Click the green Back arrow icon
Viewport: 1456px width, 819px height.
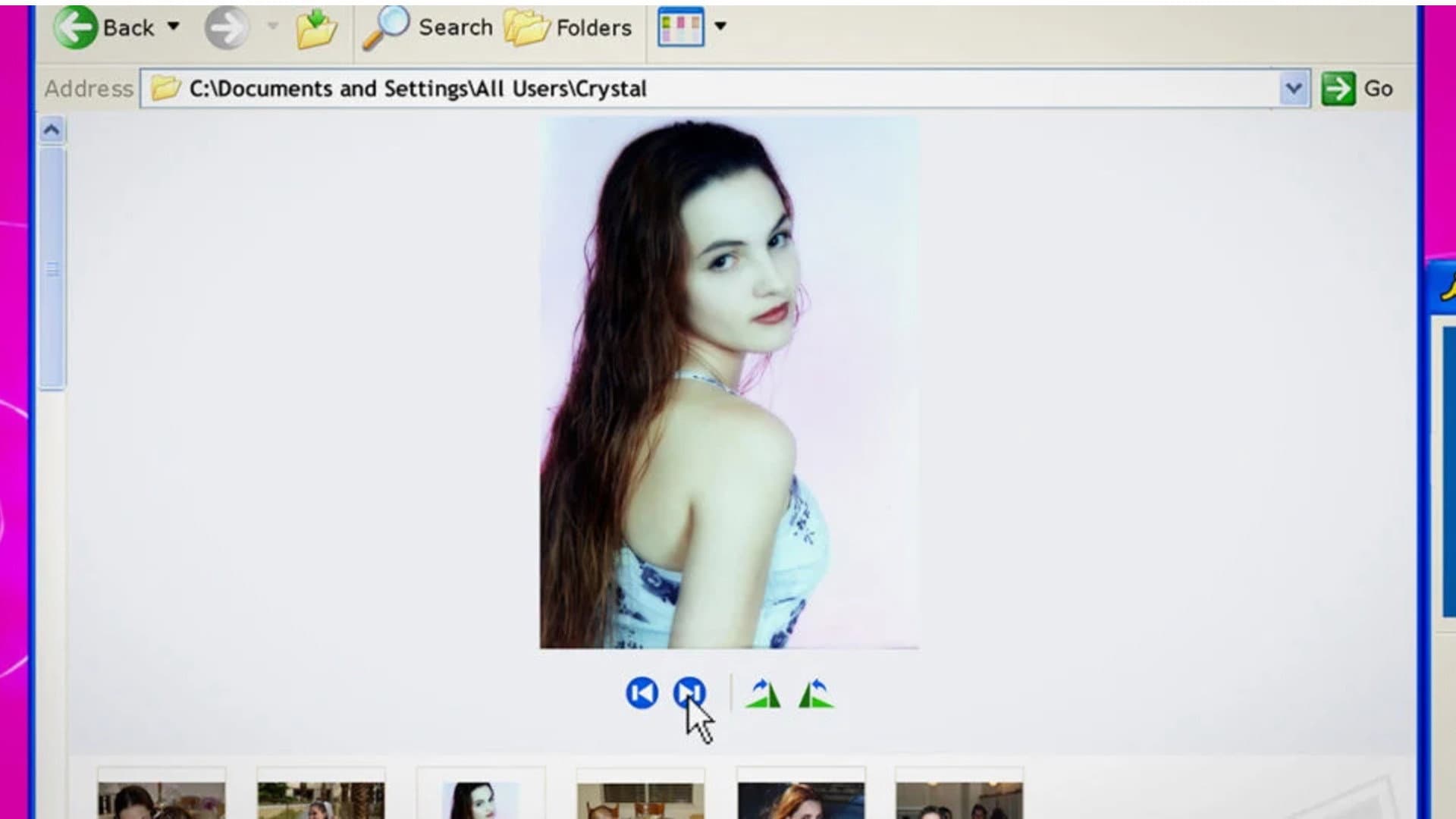[76, 25]
